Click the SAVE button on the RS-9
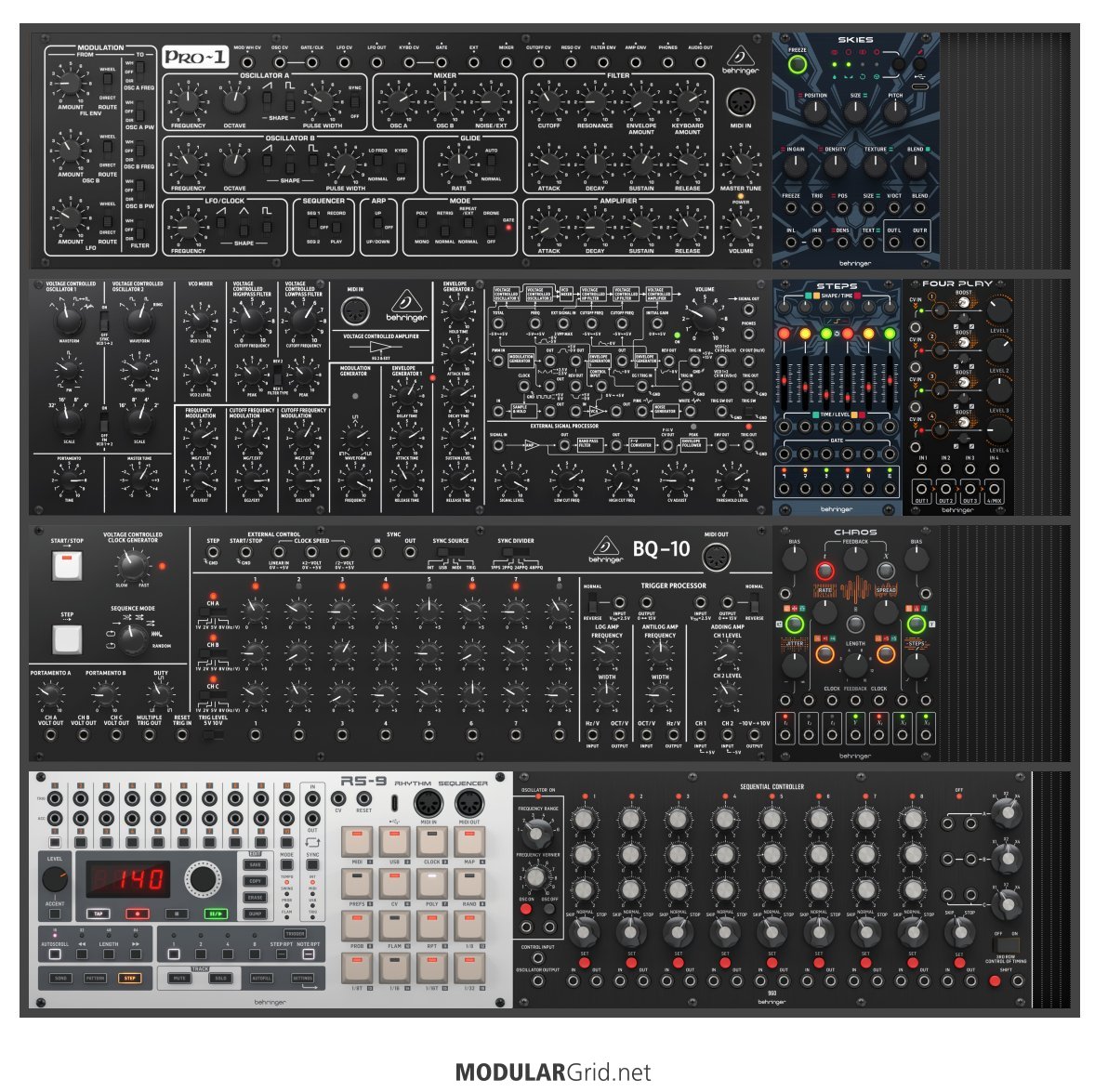 pos(255,864)
